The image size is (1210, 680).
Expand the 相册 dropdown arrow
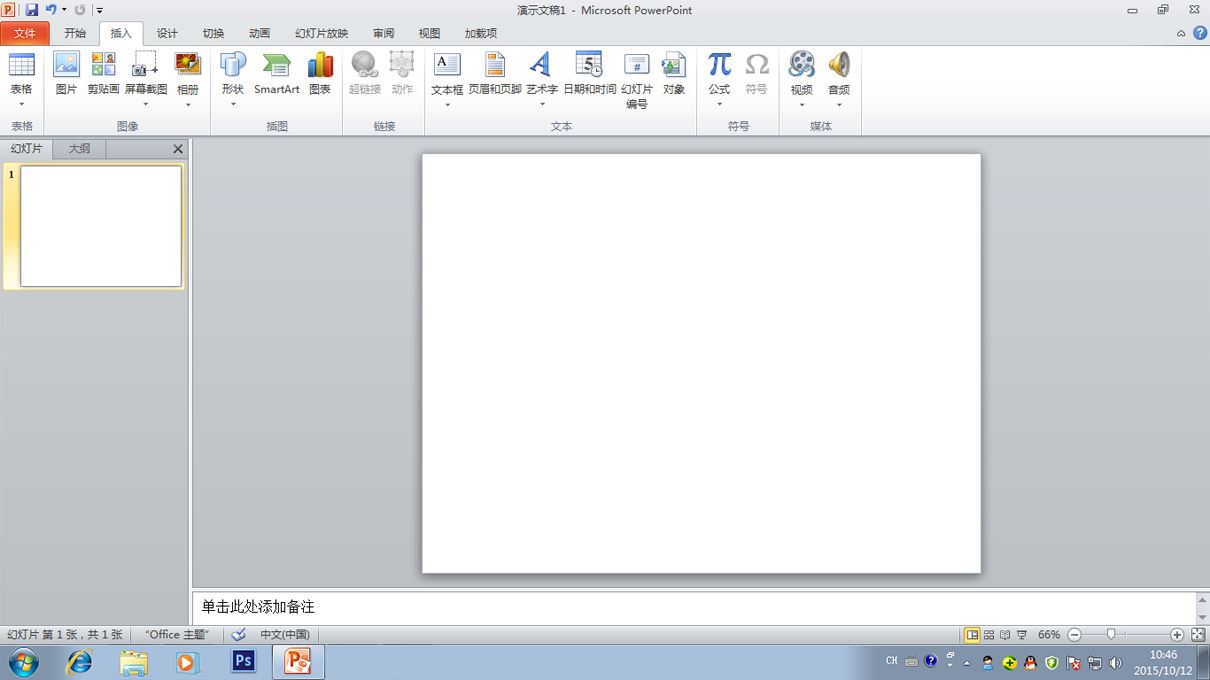point(188,104)
